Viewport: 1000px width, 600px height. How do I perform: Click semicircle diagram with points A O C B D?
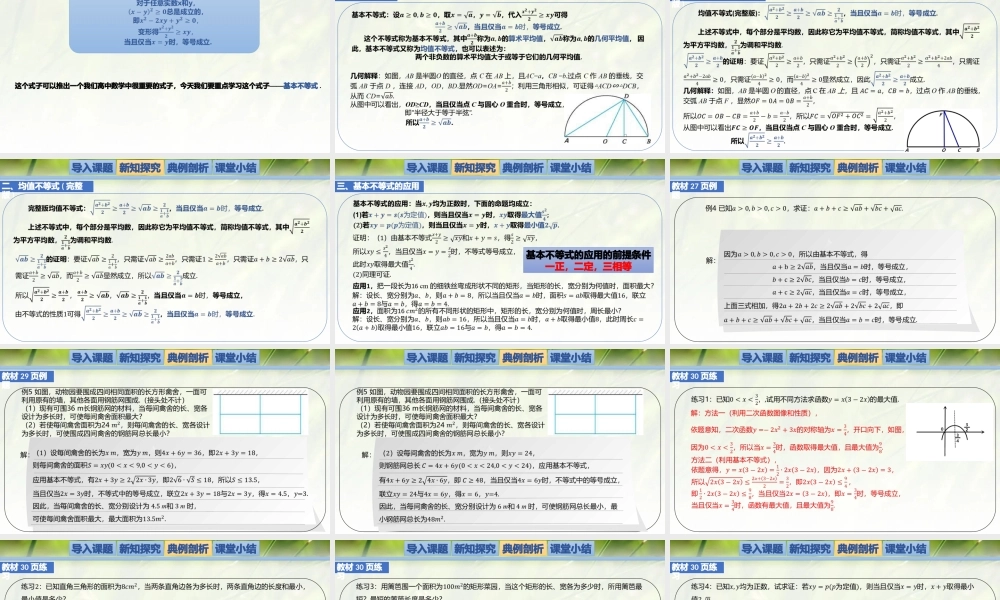607,119
